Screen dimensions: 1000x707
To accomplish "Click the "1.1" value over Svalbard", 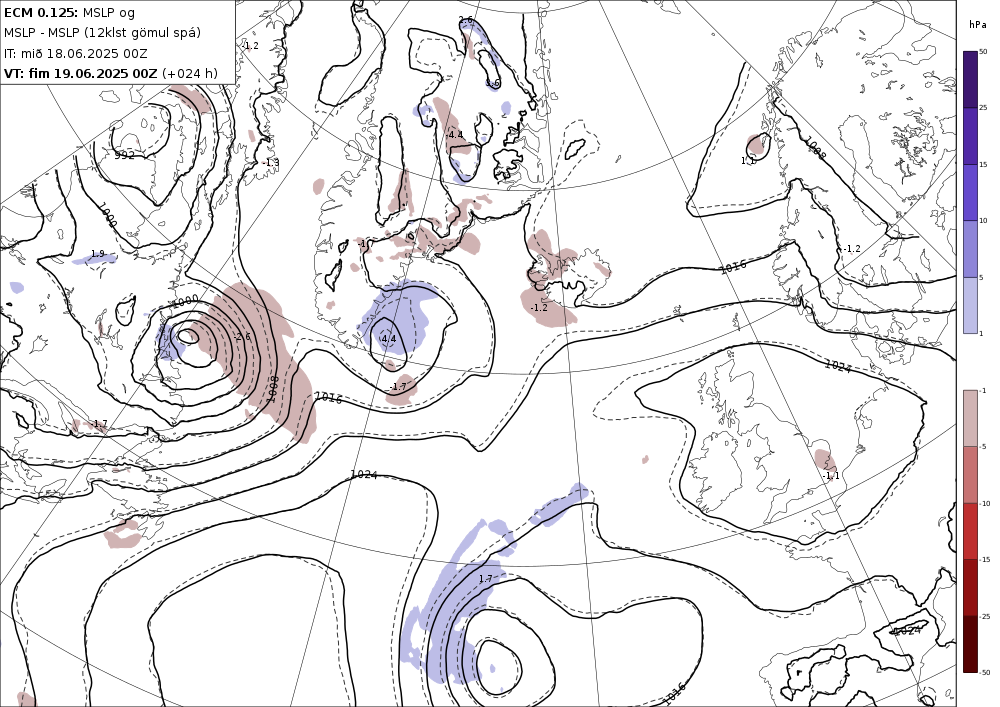I will pos(748,161).
